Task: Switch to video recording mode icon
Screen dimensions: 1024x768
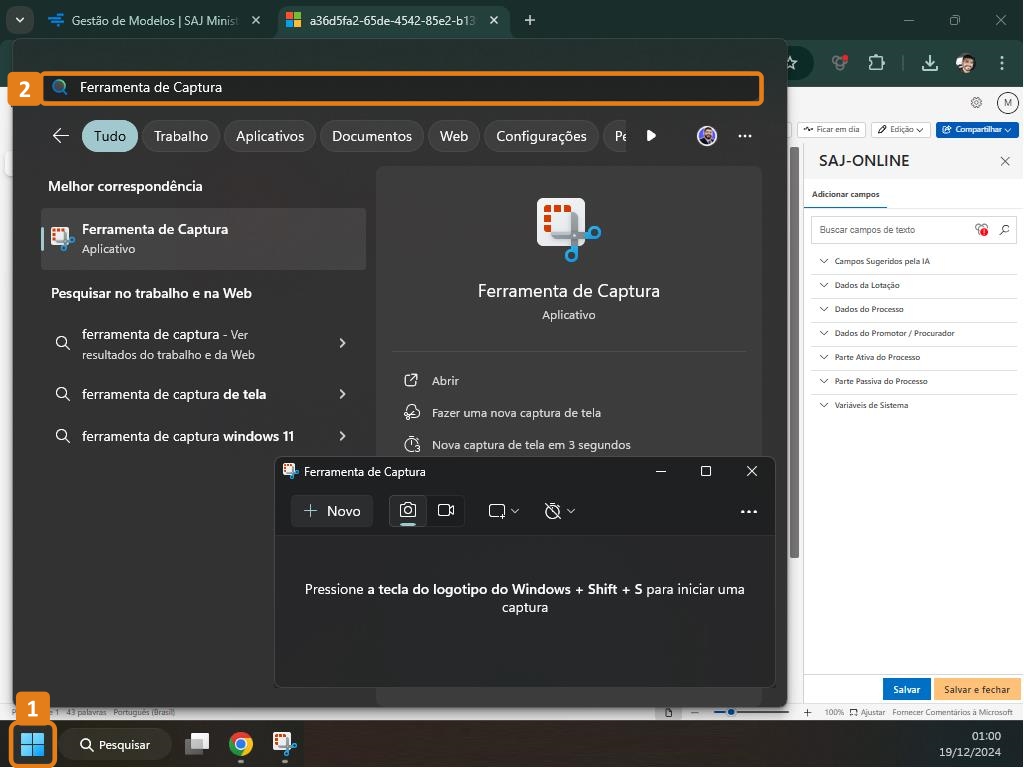Action: pyautogui.click(x=446, y=510)
